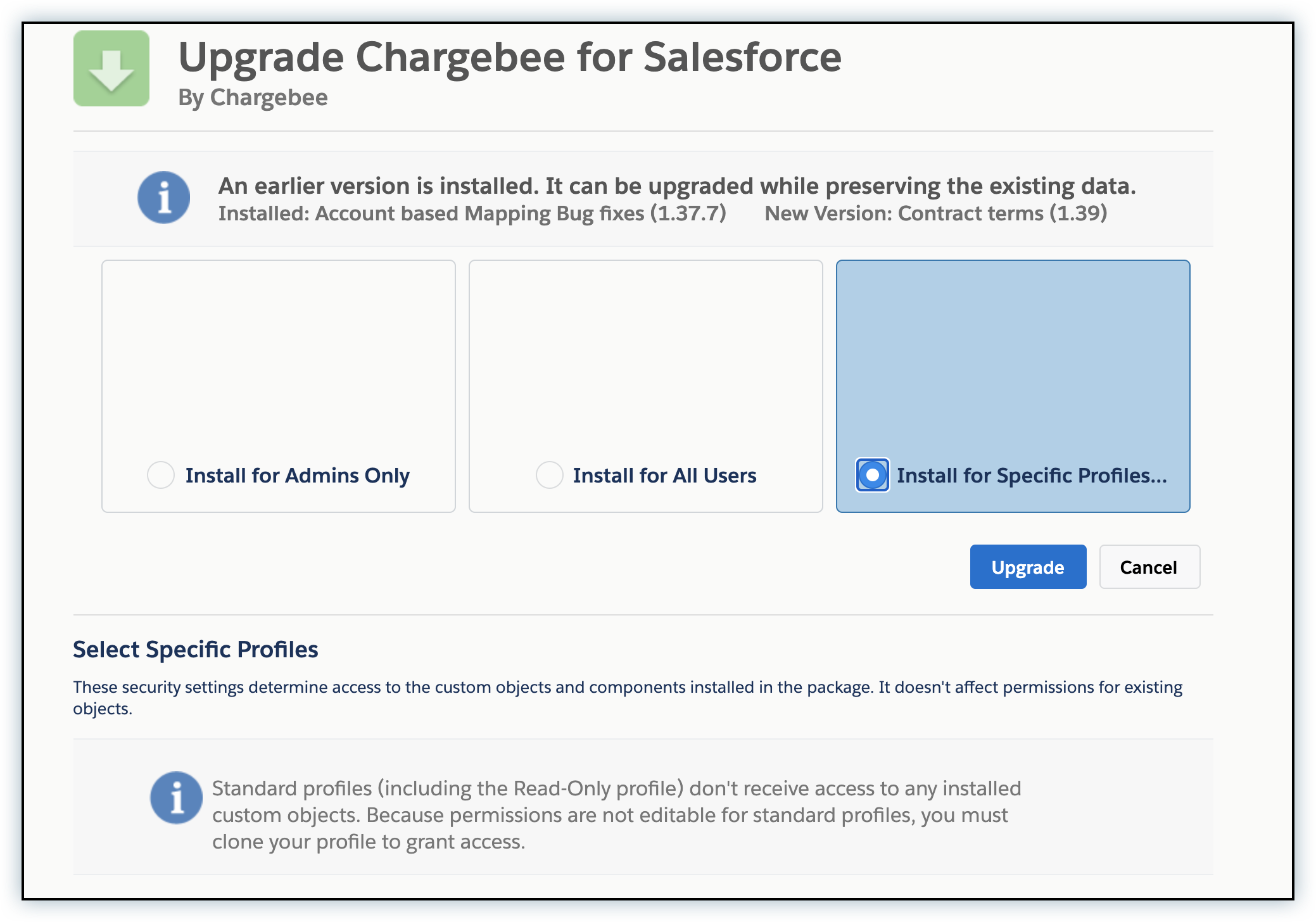Select the Install for Specific Profiles radio button
The width and height of the screenshot is (1316, 922).
click(x=873, y=475)
